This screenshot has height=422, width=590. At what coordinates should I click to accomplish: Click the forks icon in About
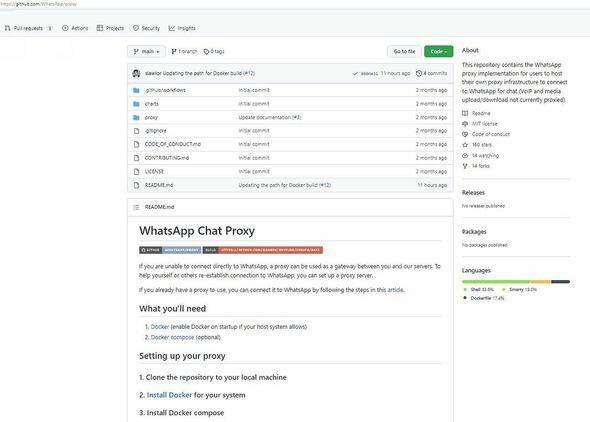(465, 166)
